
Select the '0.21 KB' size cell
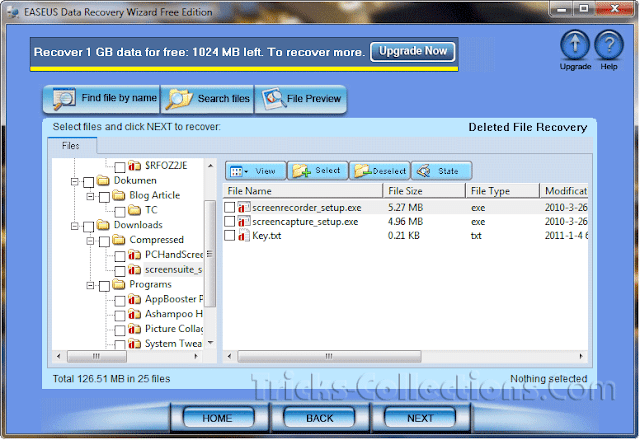point(404,236)
